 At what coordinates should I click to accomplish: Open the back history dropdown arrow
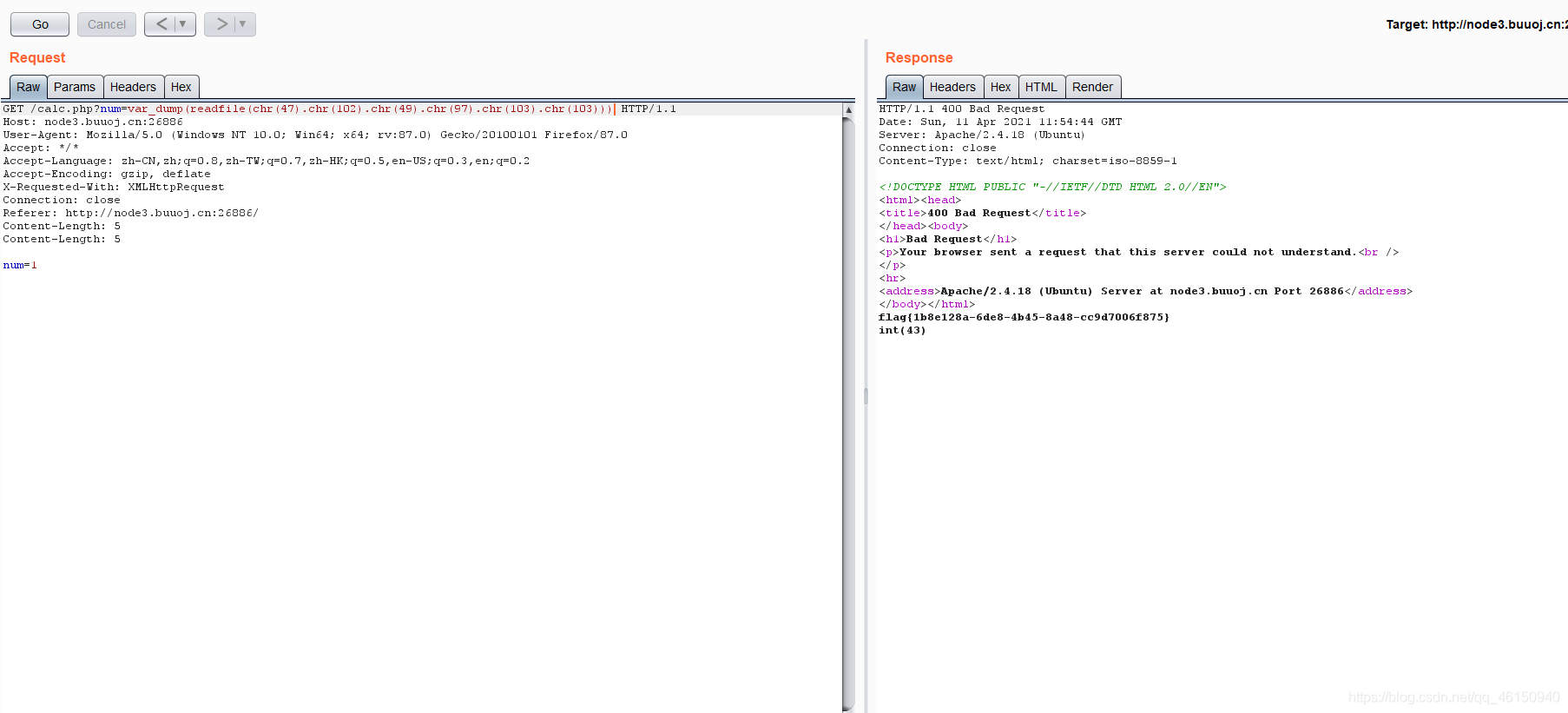pos(183,24)
